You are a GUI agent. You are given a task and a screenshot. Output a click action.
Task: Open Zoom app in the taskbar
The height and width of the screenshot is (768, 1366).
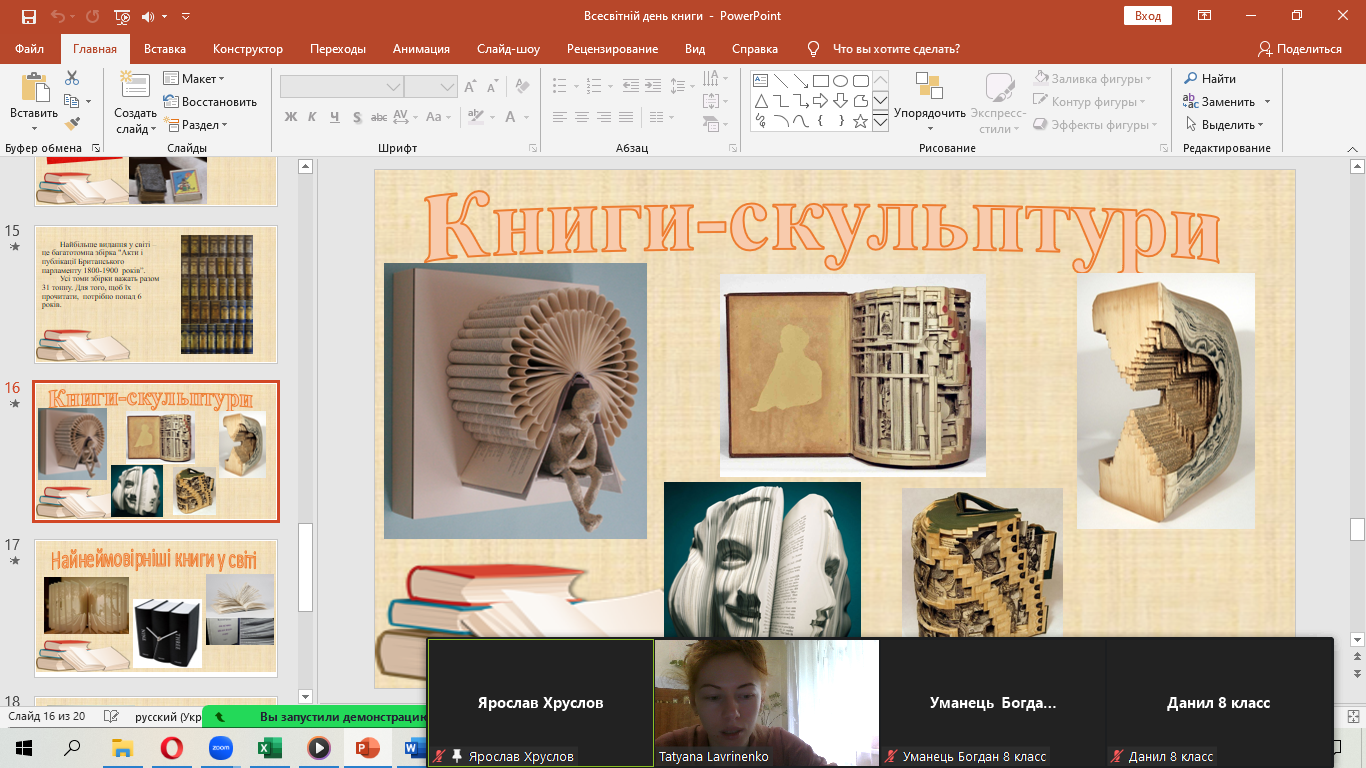(221, 747)
